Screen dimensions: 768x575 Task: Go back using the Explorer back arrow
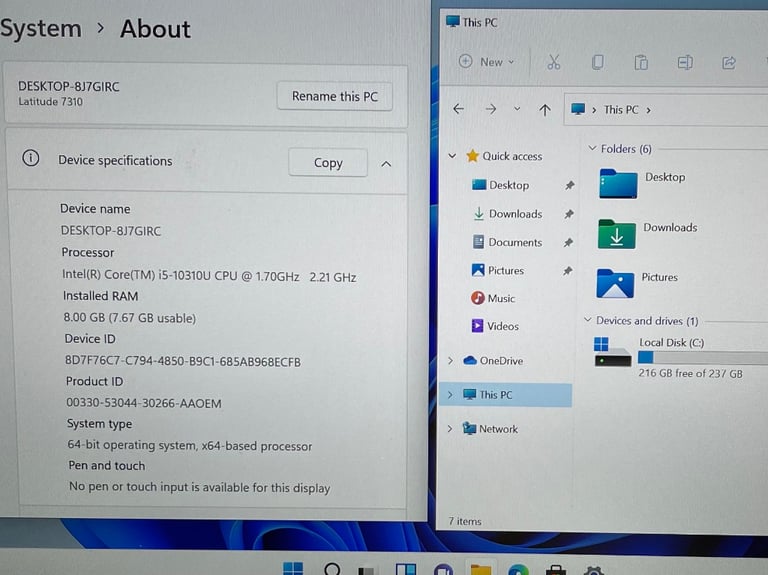point(458,109)
